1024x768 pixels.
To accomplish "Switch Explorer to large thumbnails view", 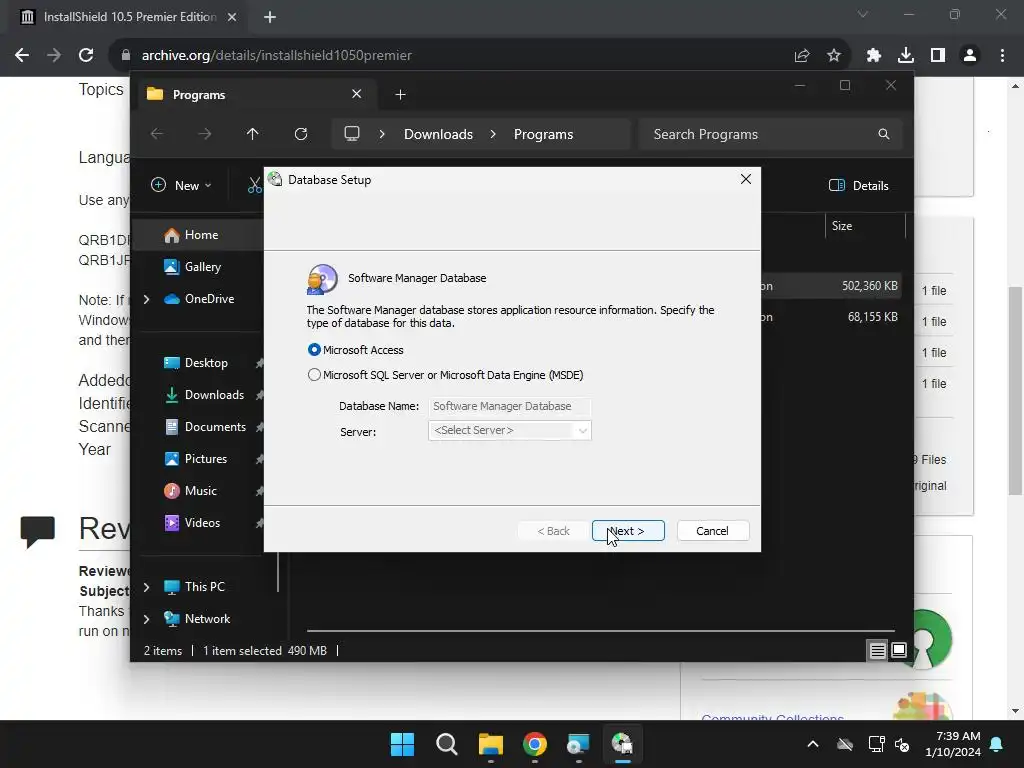I will pyautogui.click(x=899, y=650).
